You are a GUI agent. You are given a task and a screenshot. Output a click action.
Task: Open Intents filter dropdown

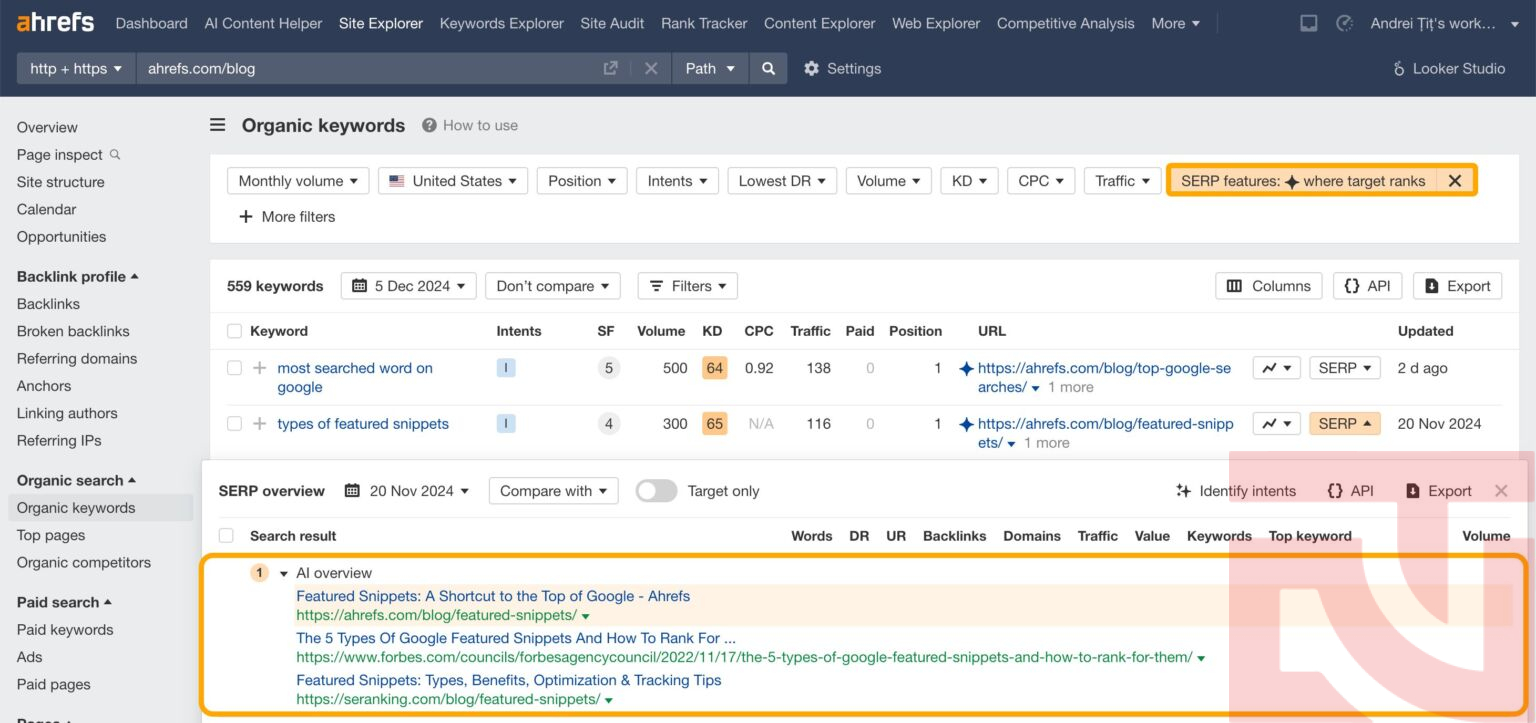(x=677, y=181)
